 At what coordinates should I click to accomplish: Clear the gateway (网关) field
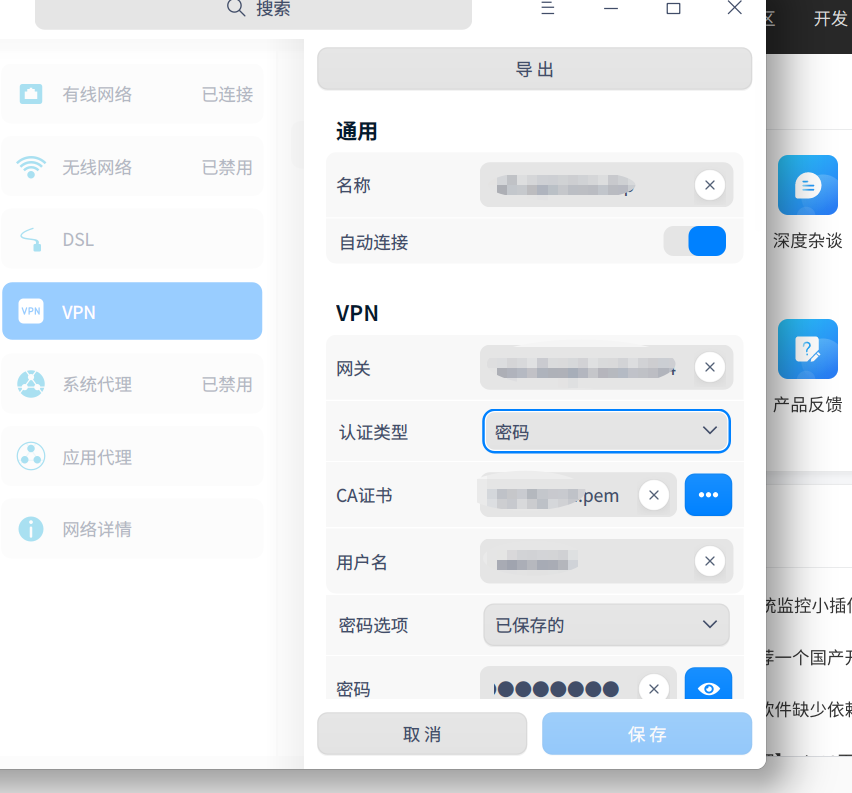(710, 367)
